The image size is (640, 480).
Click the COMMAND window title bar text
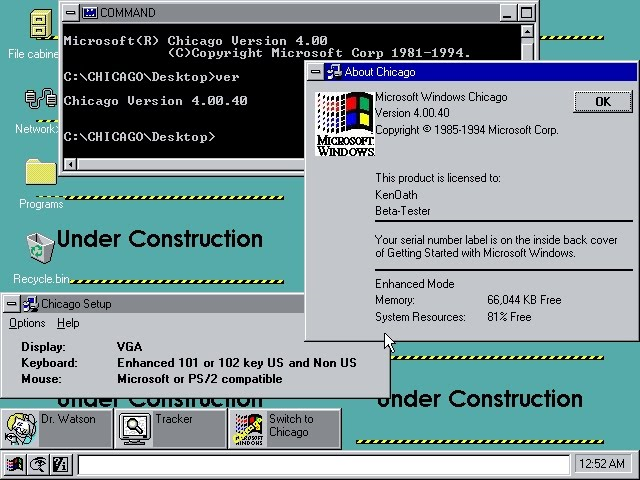tap(128, 13)
